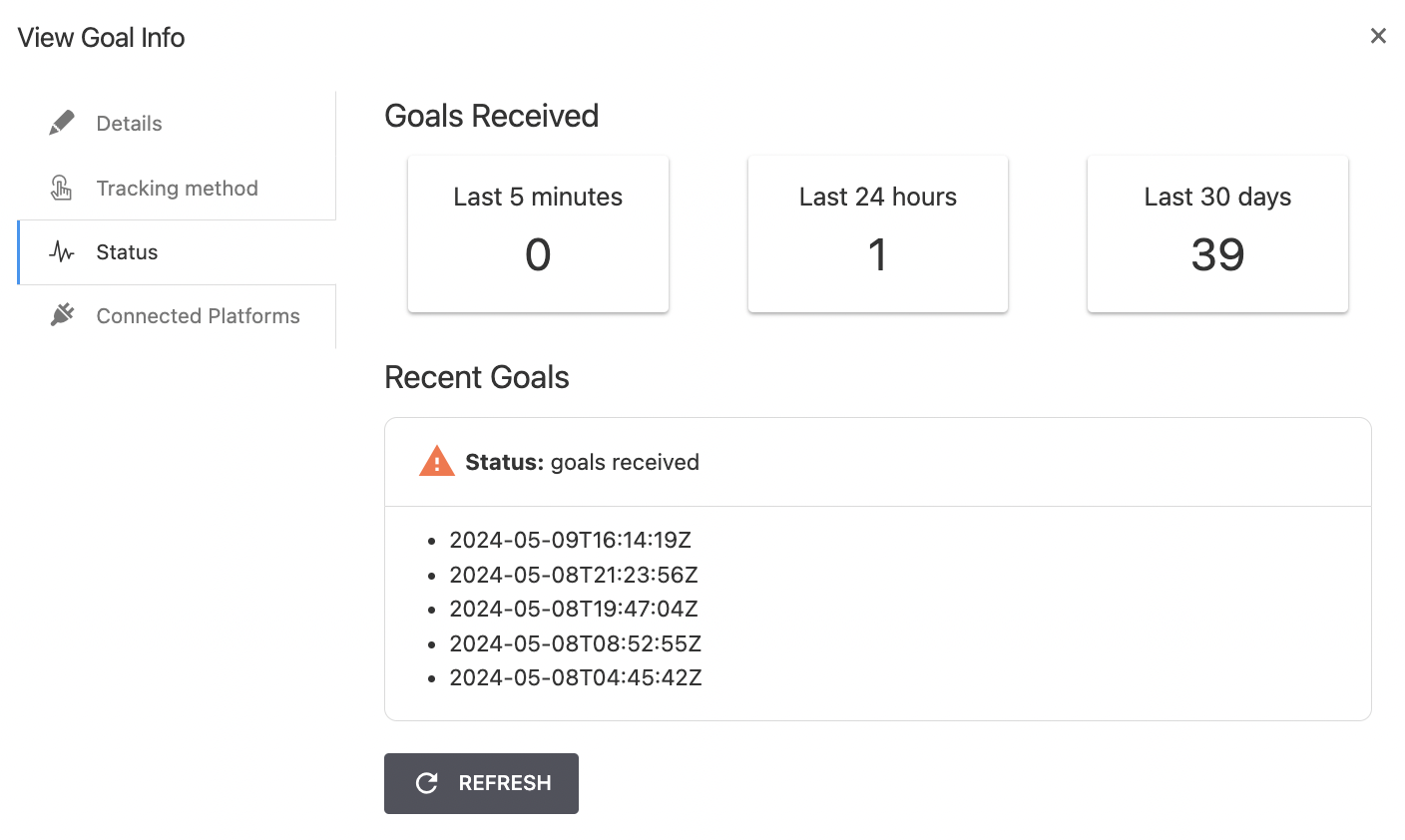This screenshot has width=1405, height=840.
Task: Click the circular refresh arrow icon
Action: (x=427, y=783)
